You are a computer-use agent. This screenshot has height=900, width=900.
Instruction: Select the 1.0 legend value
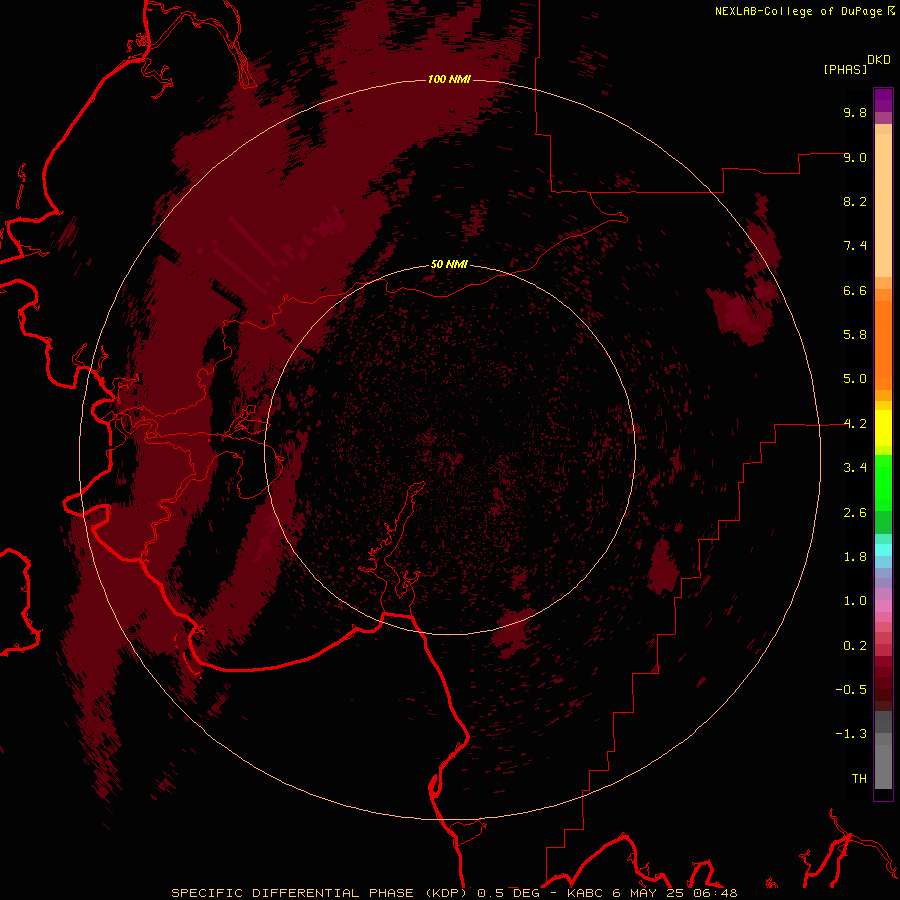click(855, 601)
